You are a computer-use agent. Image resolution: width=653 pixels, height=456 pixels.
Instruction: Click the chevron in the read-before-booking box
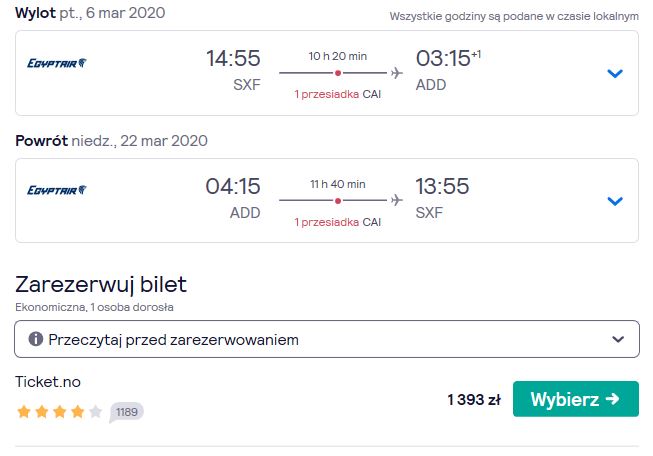coord(618,339)
